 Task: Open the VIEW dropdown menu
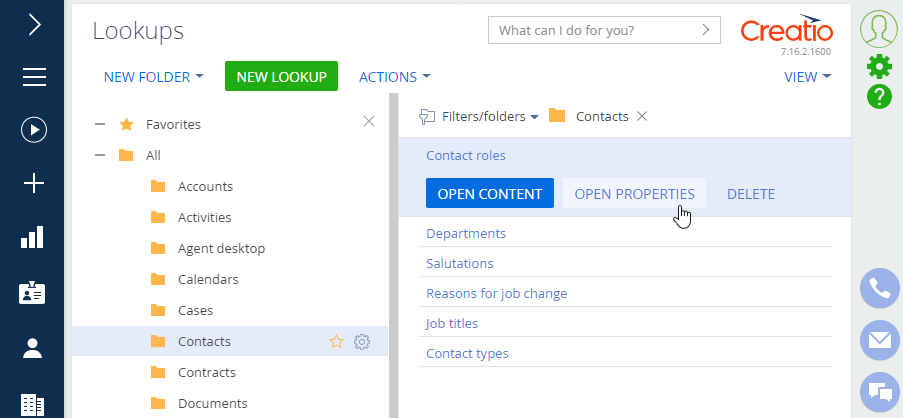point(807,77)
